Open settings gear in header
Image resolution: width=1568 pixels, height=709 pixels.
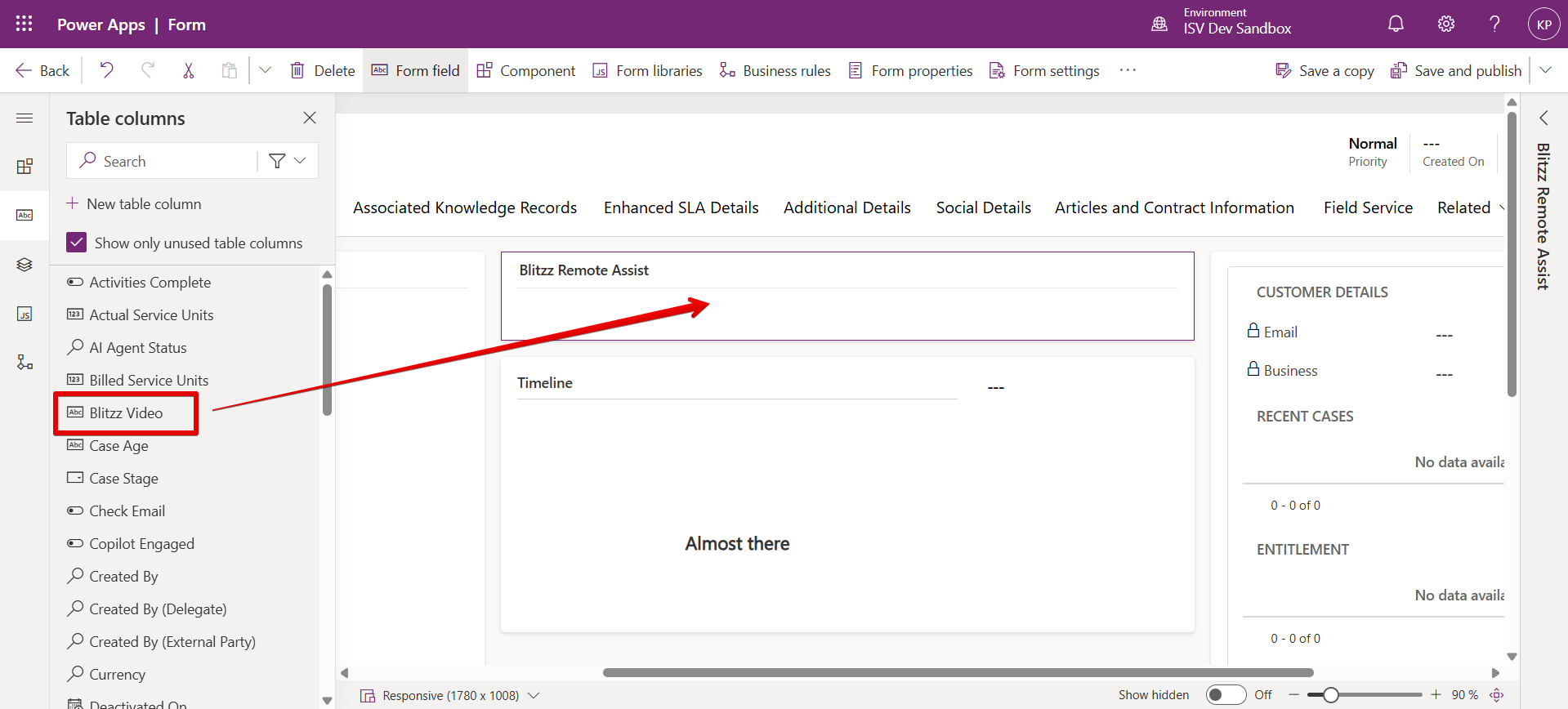(x=1445, y=24)
